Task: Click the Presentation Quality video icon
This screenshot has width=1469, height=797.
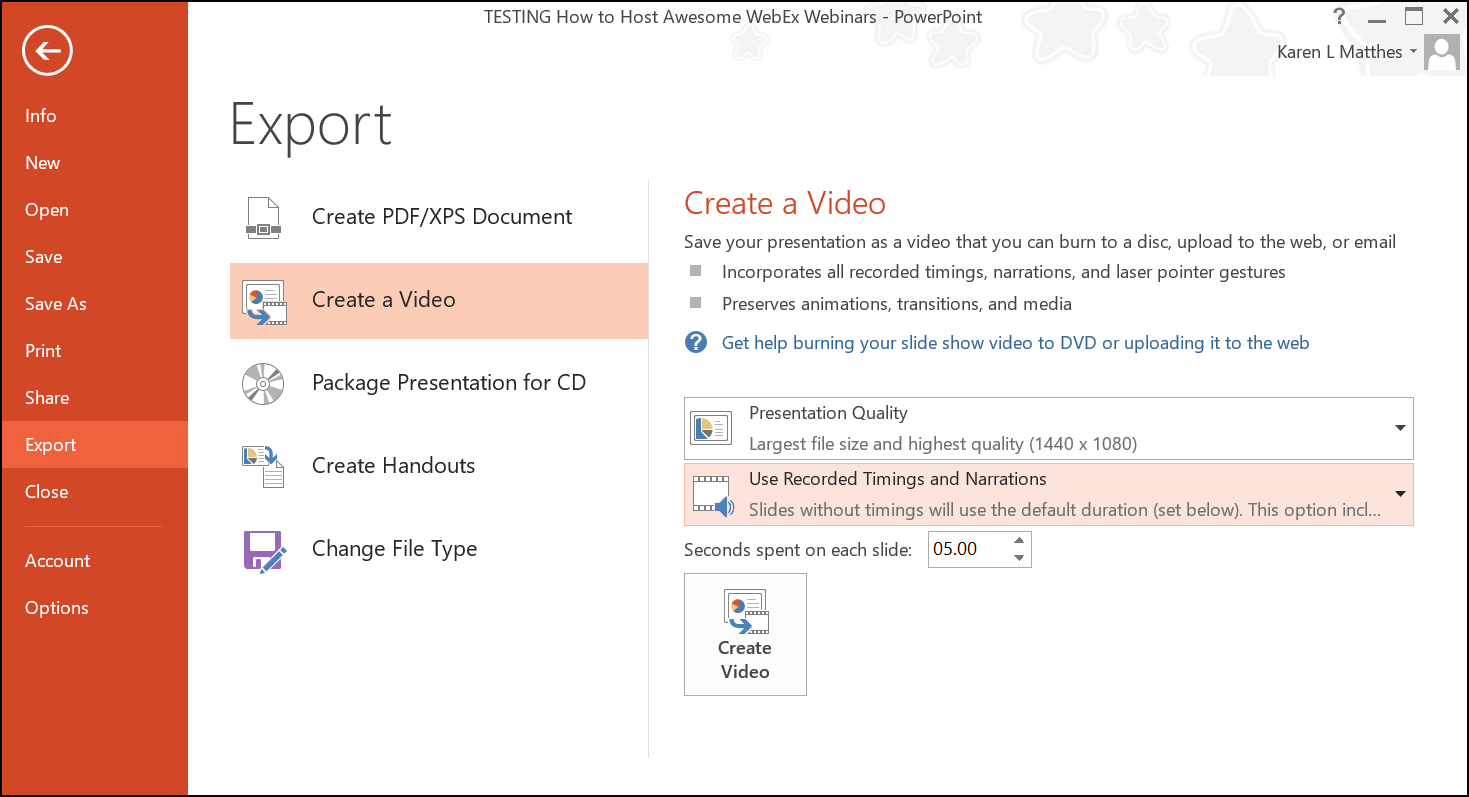Action: [711, 427]
